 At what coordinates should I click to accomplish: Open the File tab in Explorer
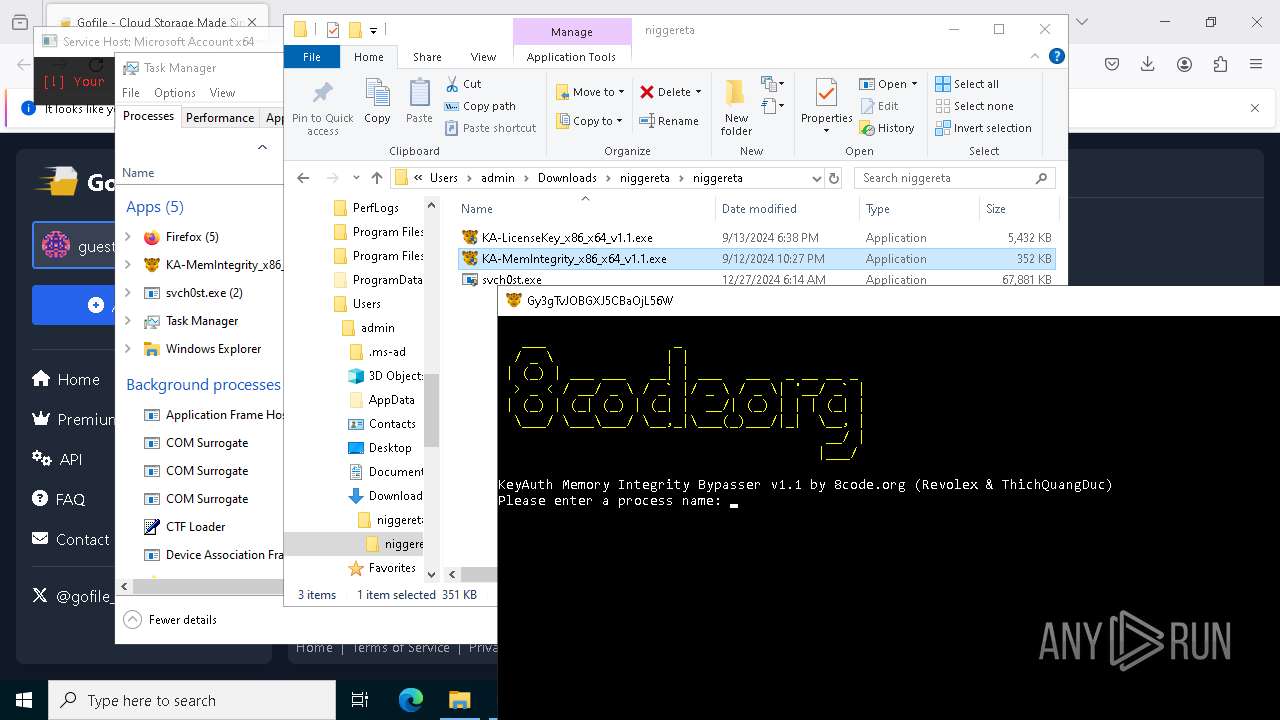(312, 57)
